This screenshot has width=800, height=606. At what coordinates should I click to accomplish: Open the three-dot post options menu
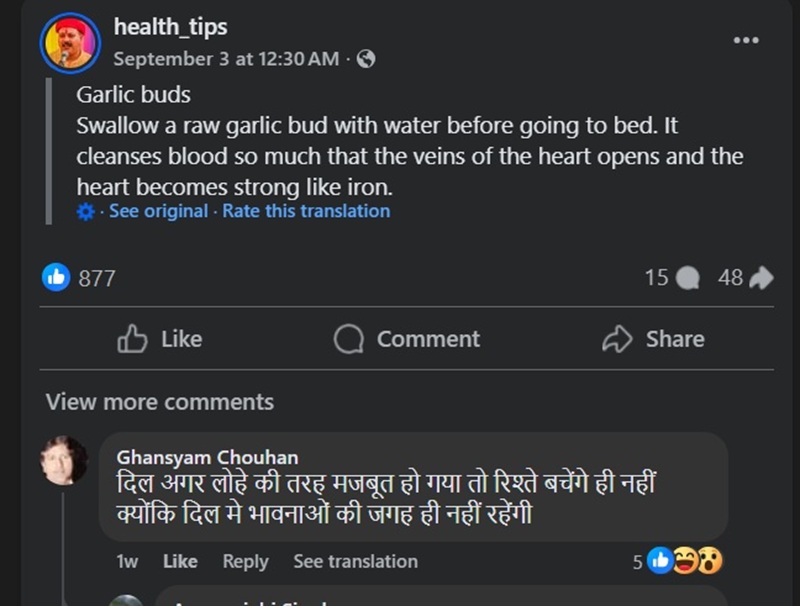tap(746, 40)
